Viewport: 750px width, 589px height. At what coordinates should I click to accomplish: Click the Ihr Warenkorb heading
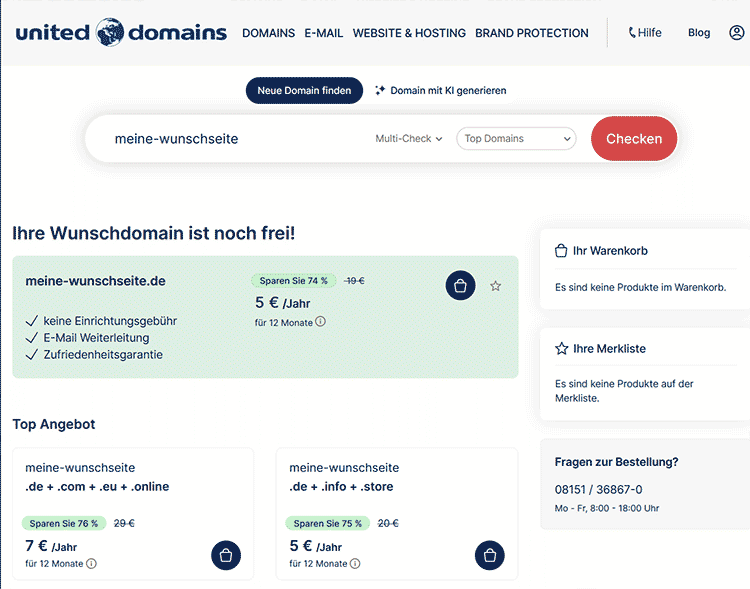610,251
